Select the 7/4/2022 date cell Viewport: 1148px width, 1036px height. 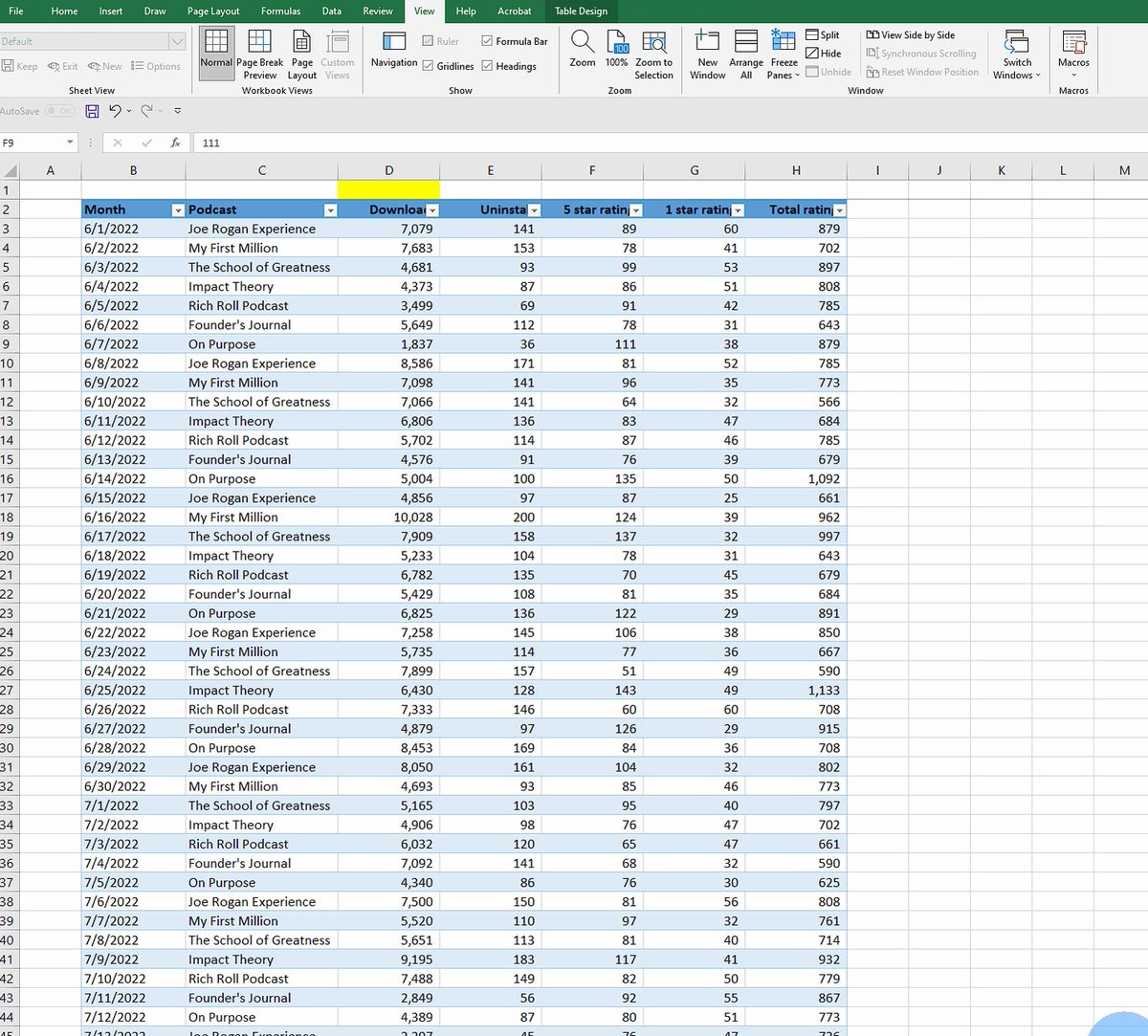133,863
